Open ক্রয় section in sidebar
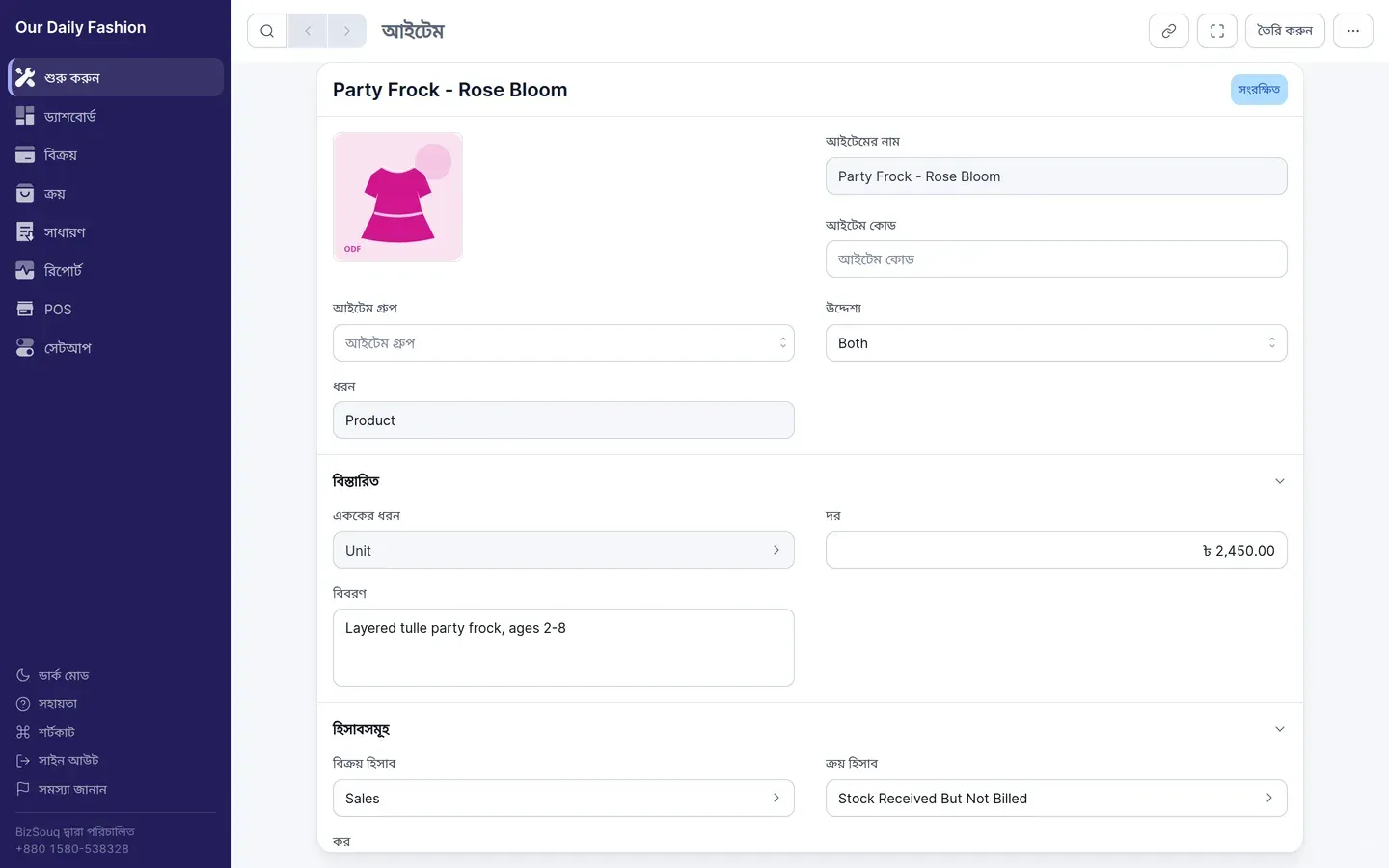The image size is (1389, 868). coord(116,193)
